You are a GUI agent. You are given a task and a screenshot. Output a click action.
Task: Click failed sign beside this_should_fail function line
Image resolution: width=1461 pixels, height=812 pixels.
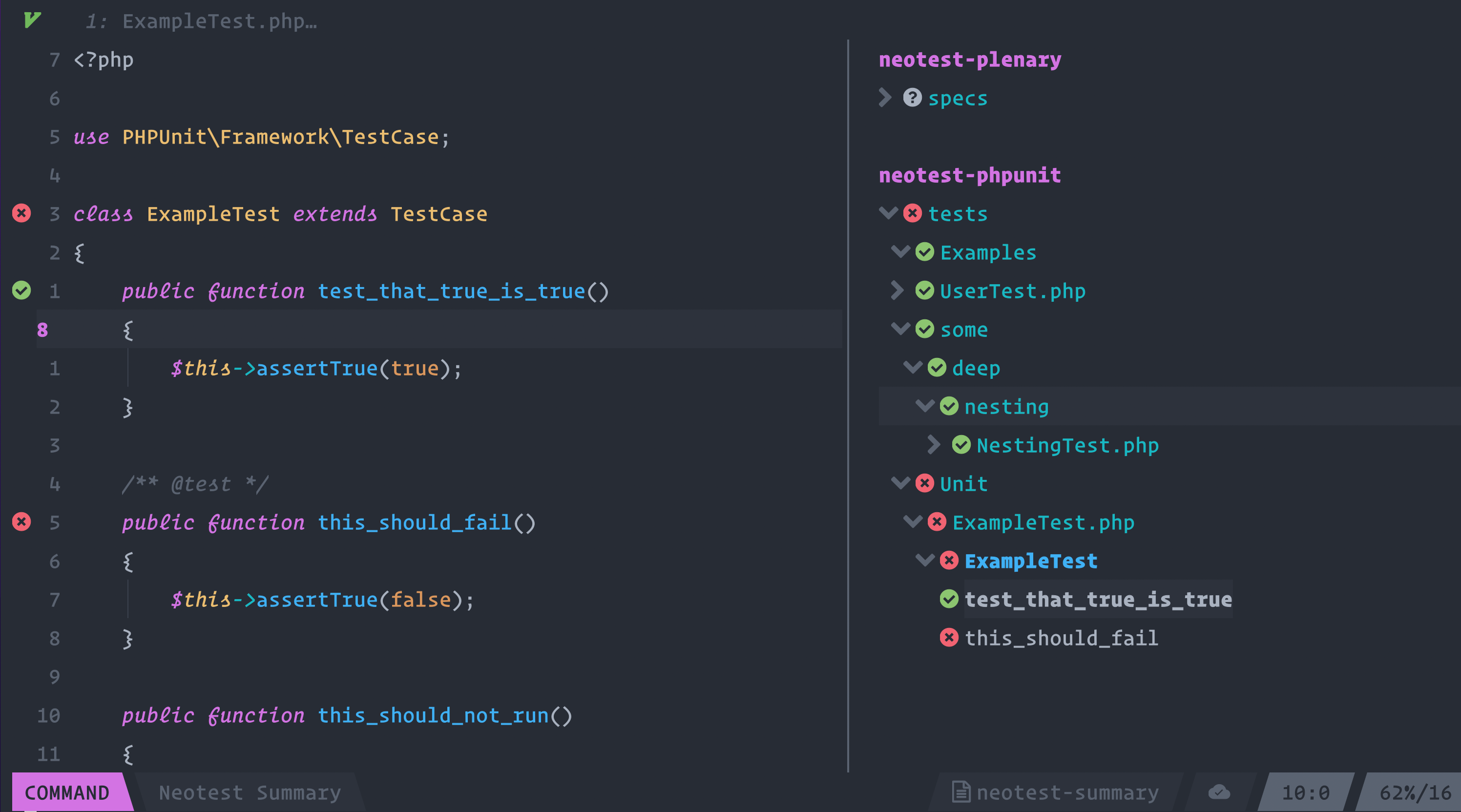[21, 521]
